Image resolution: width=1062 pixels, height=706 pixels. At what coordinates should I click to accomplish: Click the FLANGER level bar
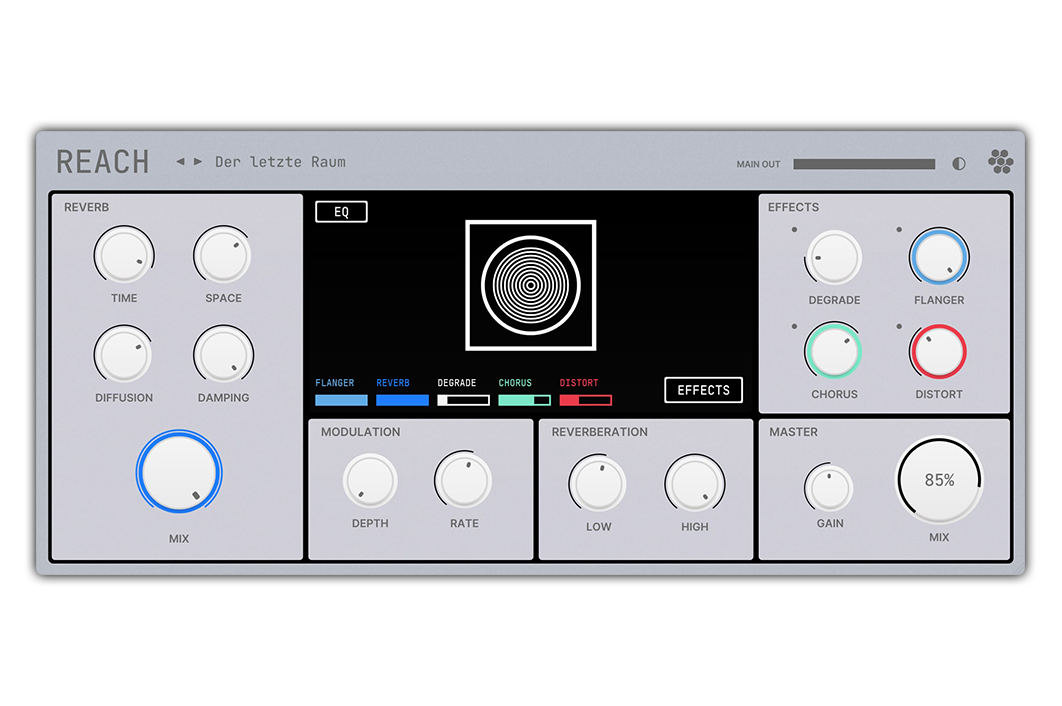click(341, 400)
